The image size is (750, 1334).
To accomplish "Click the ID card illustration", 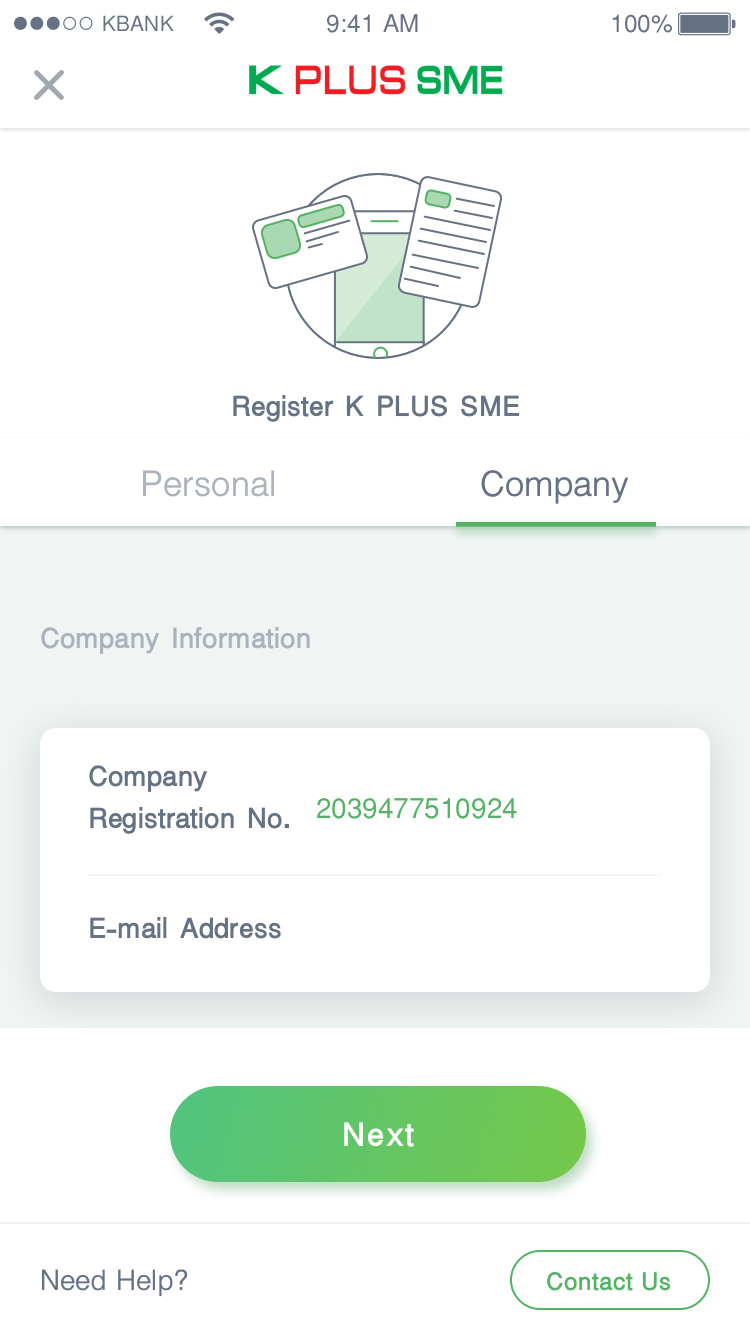I will (x=308, y=239).
